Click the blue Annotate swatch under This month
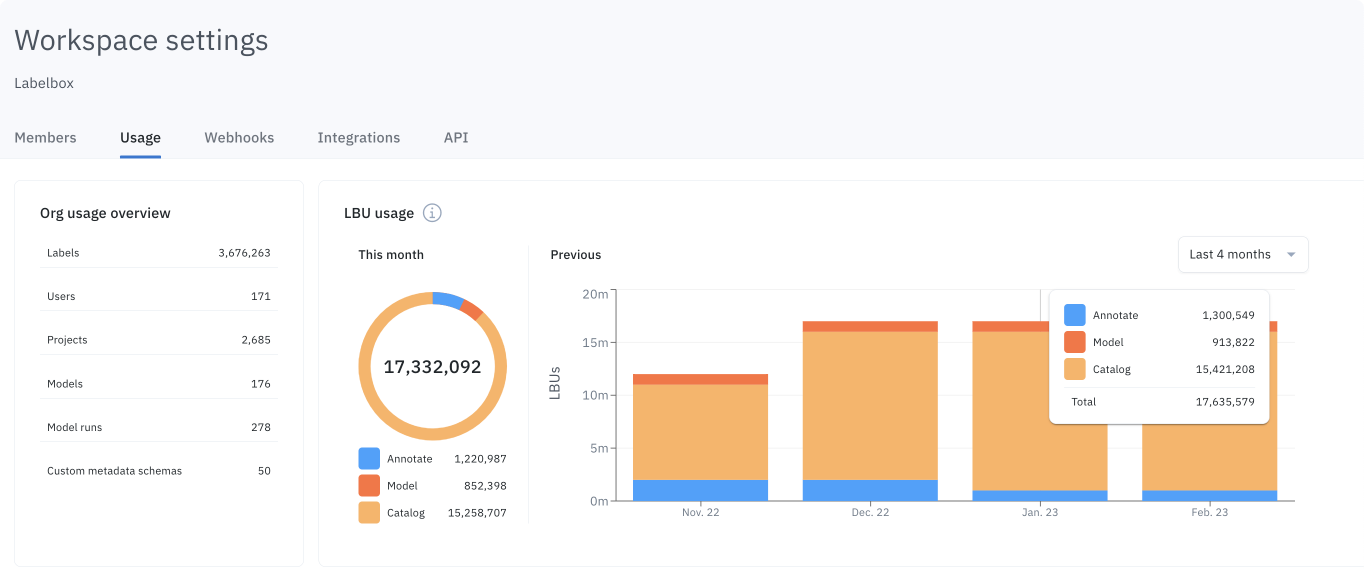The width and height of the screenshot is (1364, 576). point(369,459)
